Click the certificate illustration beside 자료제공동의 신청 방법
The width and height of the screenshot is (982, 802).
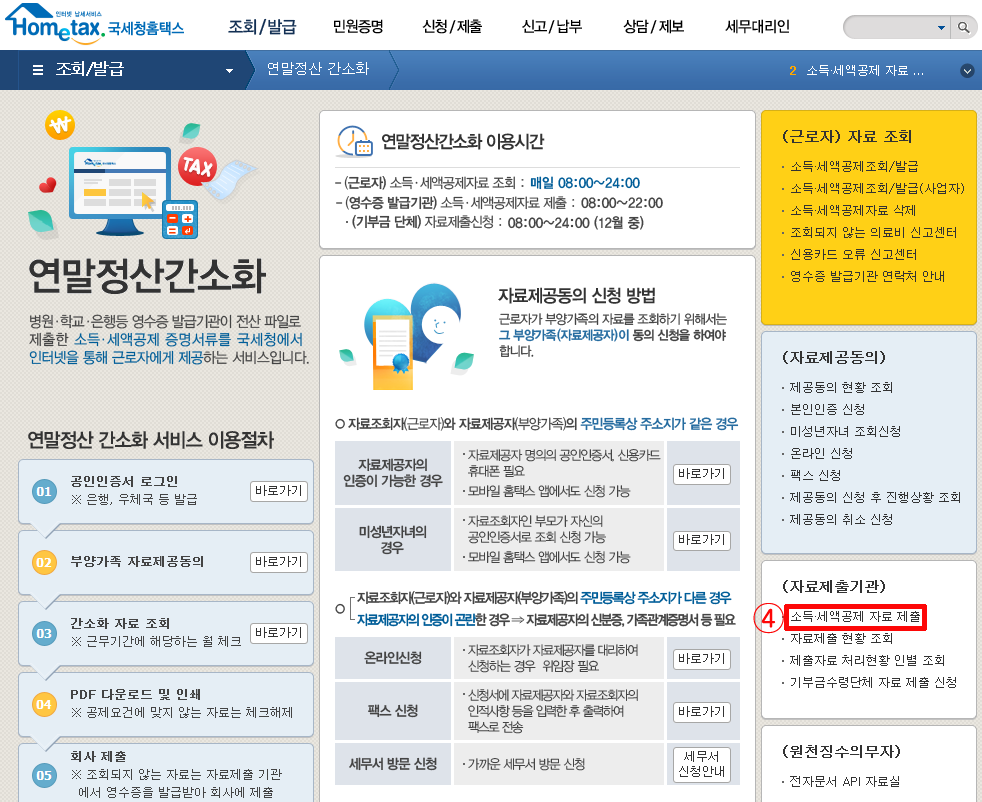[407, 337]
